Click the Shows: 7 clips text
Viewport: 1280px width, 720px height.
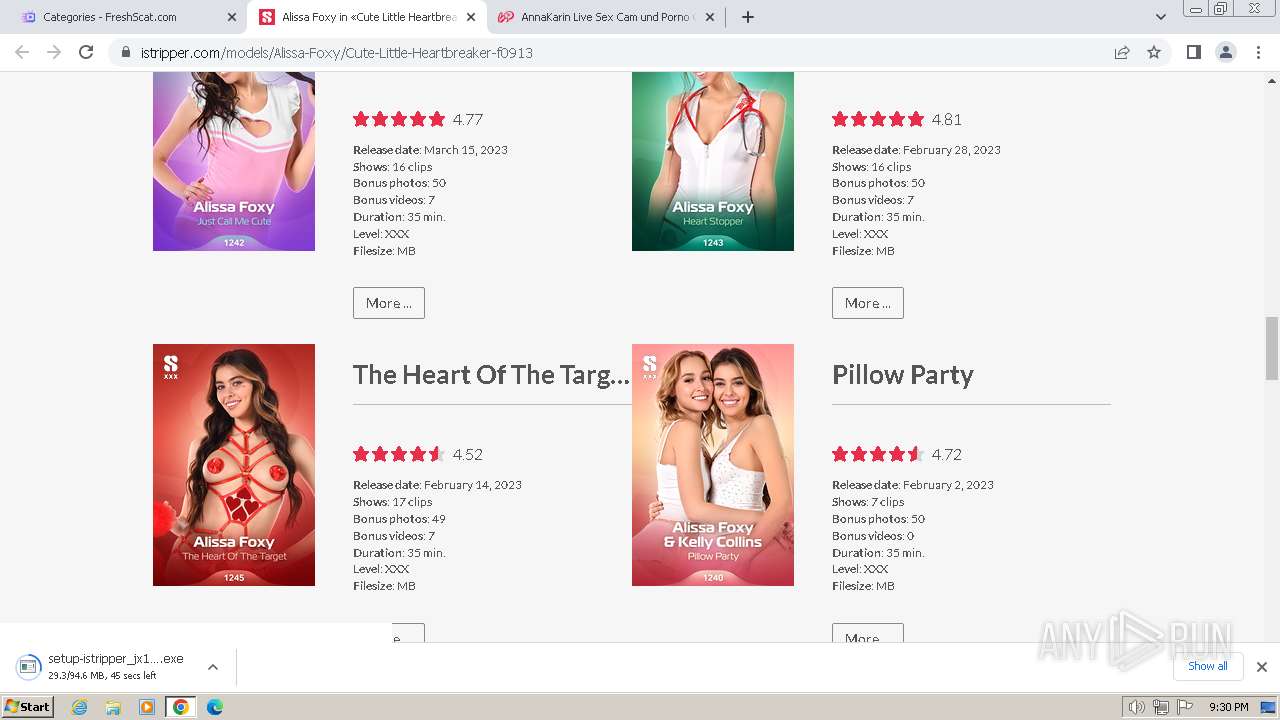[x=868, y=502]
